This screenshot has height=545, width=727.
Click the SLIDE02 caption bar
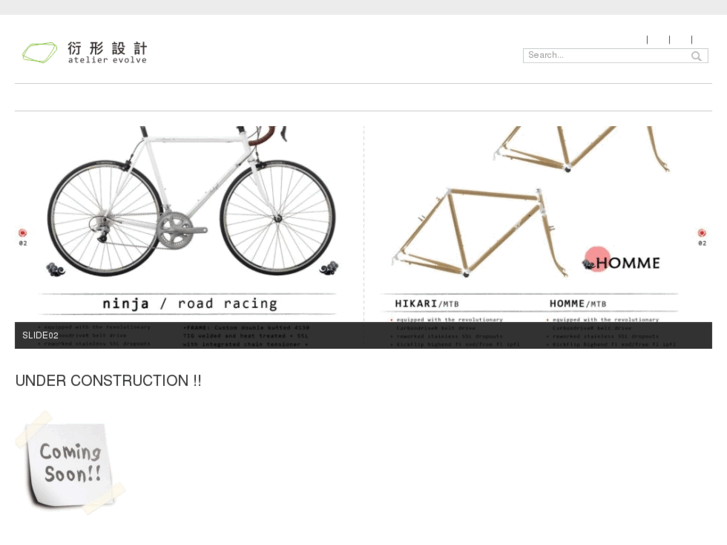[x=364, y=335]
